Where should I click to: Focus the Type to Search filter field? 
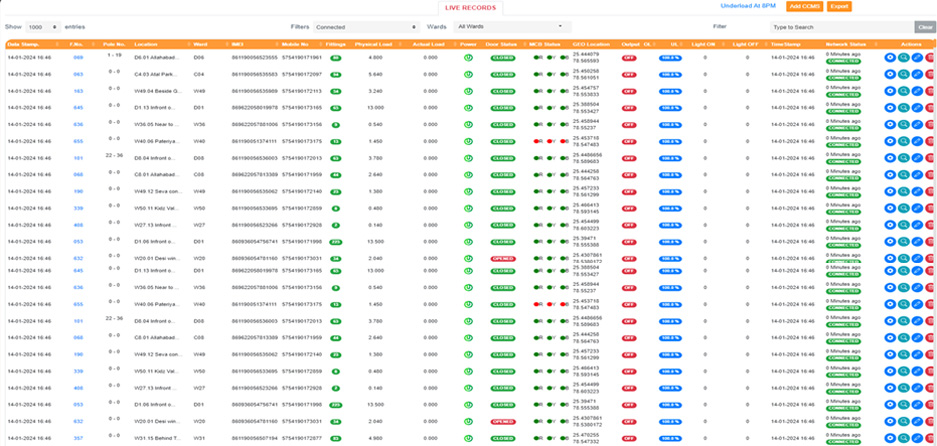point(842,27)
